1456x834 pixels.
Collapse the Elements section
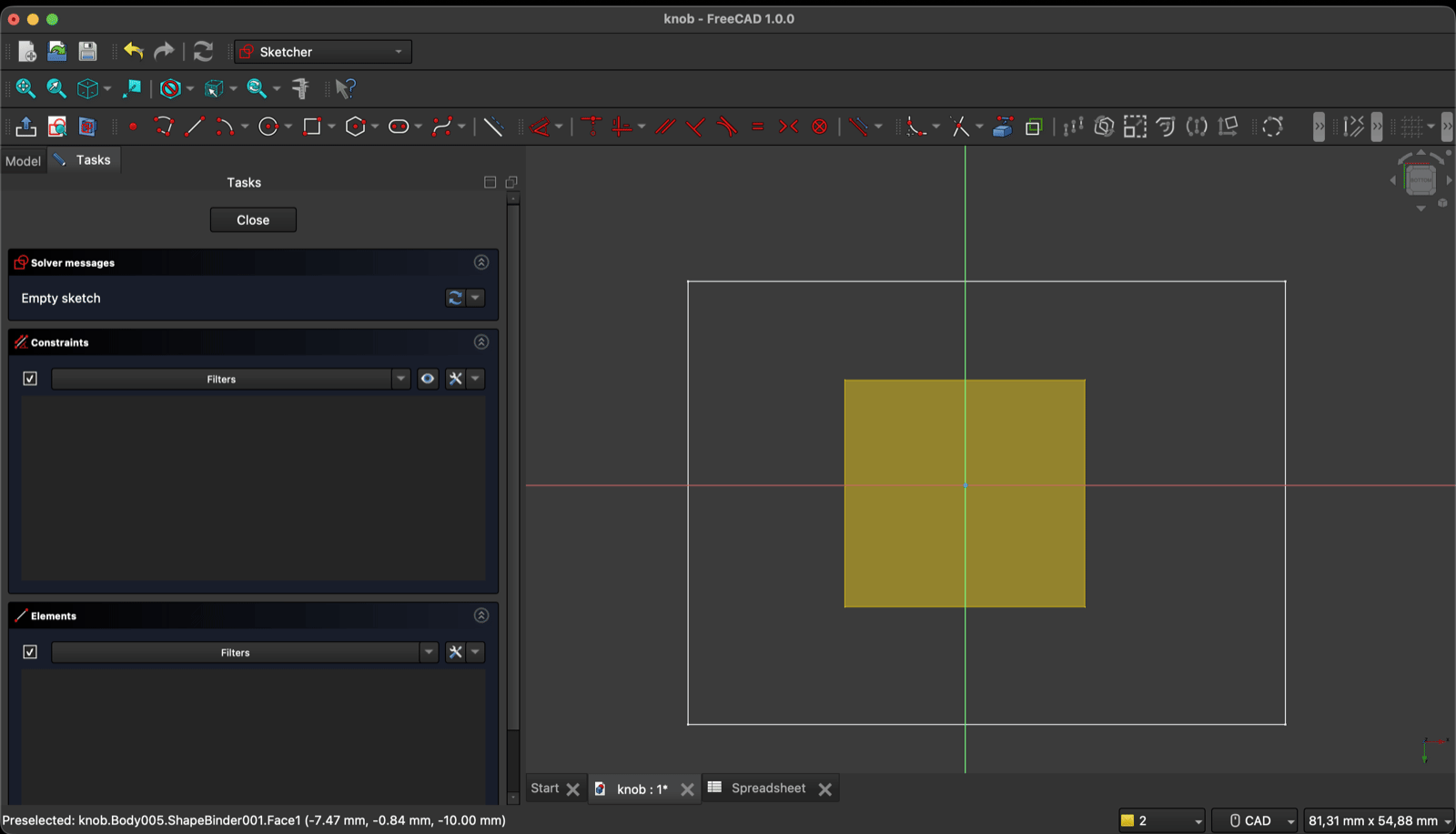pos(481,615)
